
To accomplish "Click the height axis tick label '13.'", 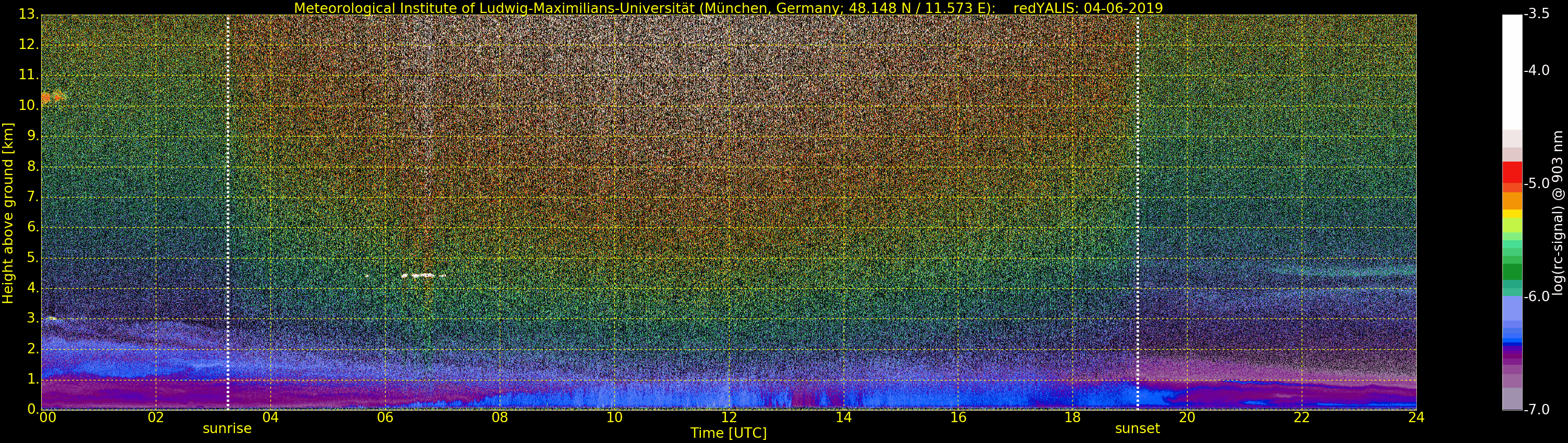I will 29,15.
